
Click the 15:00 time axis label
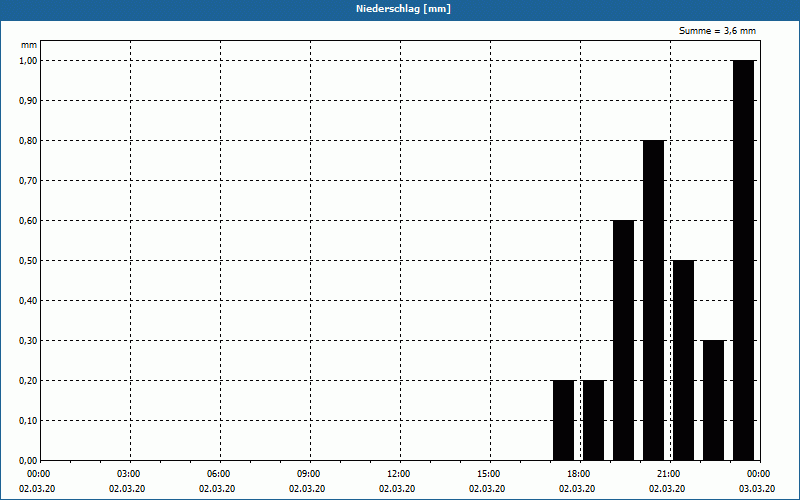pos(490,474)
